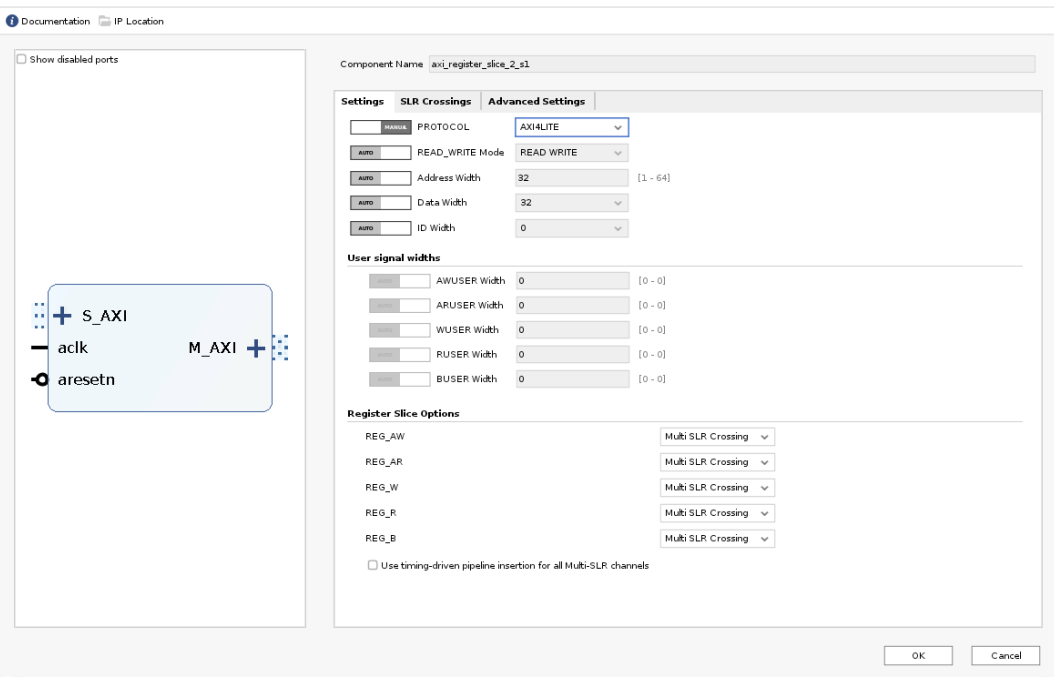1054x677 pixels.
Task: Click the aresetn port pin on block
Action: (x=40, y=379)
